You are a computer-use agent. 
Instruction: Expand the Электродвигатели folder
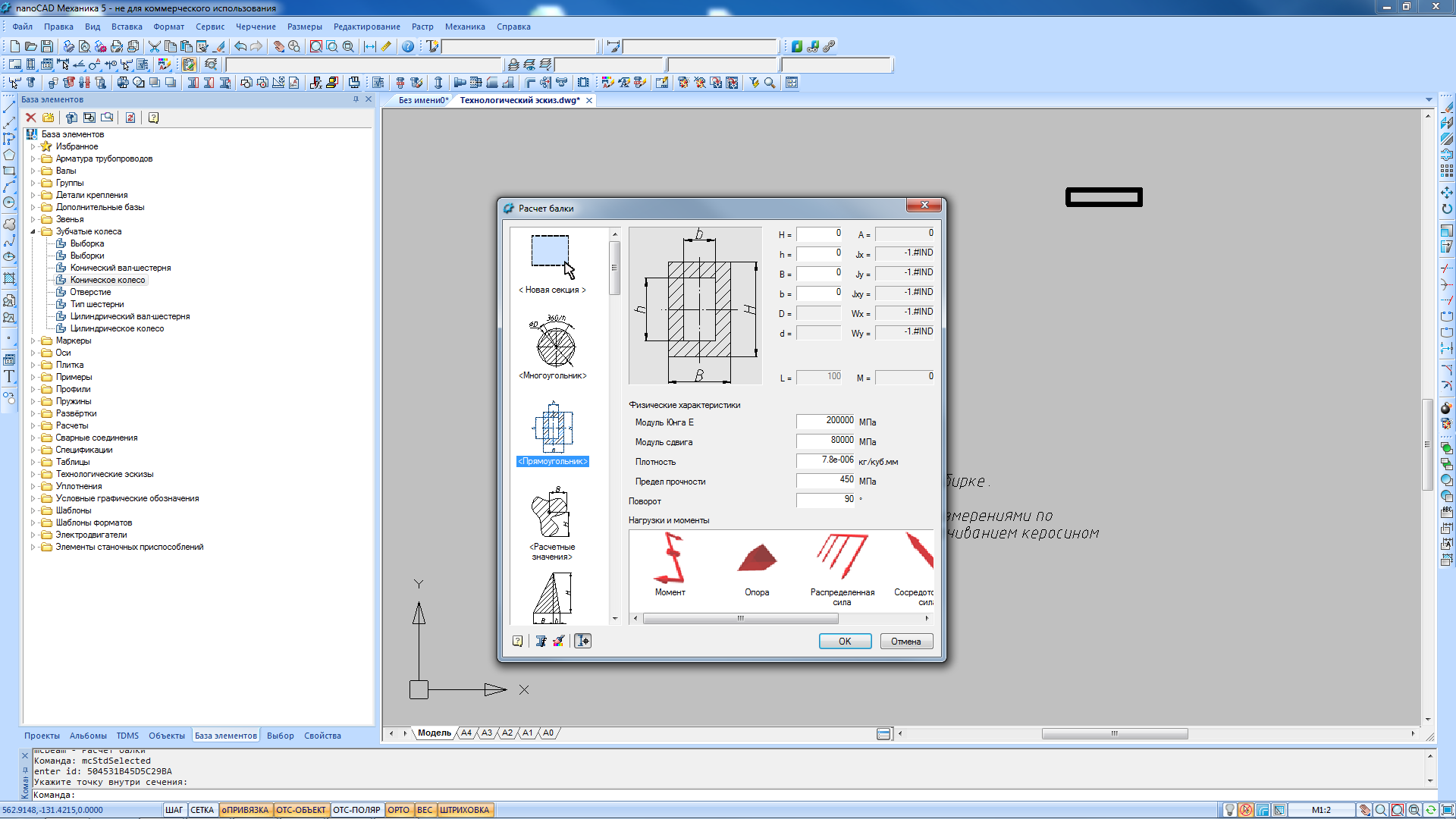tap(33, 535)
